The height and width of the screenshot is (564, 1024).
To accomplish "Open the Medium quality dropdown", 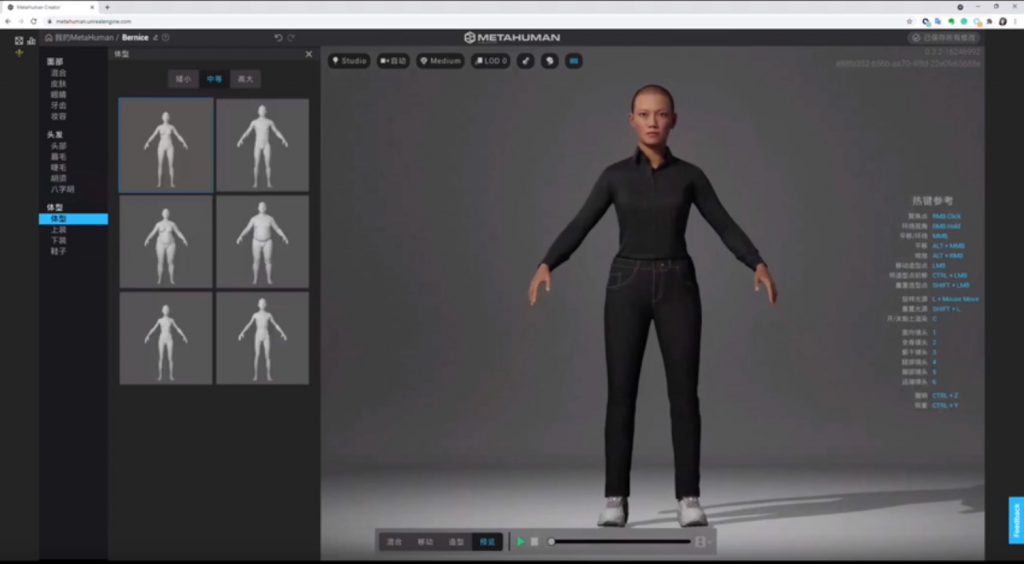I will [440, 61].
